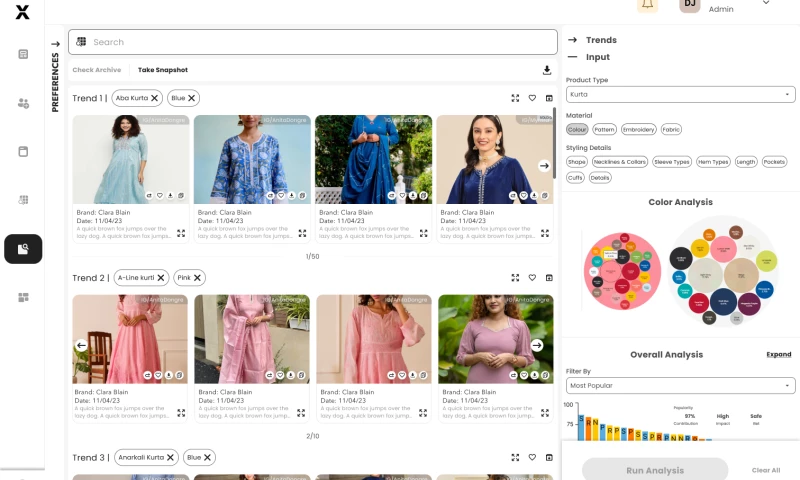This screenshot has width=800, height=480.
Task: Go to previous images in Trend 2
Action: click(82, 345)
